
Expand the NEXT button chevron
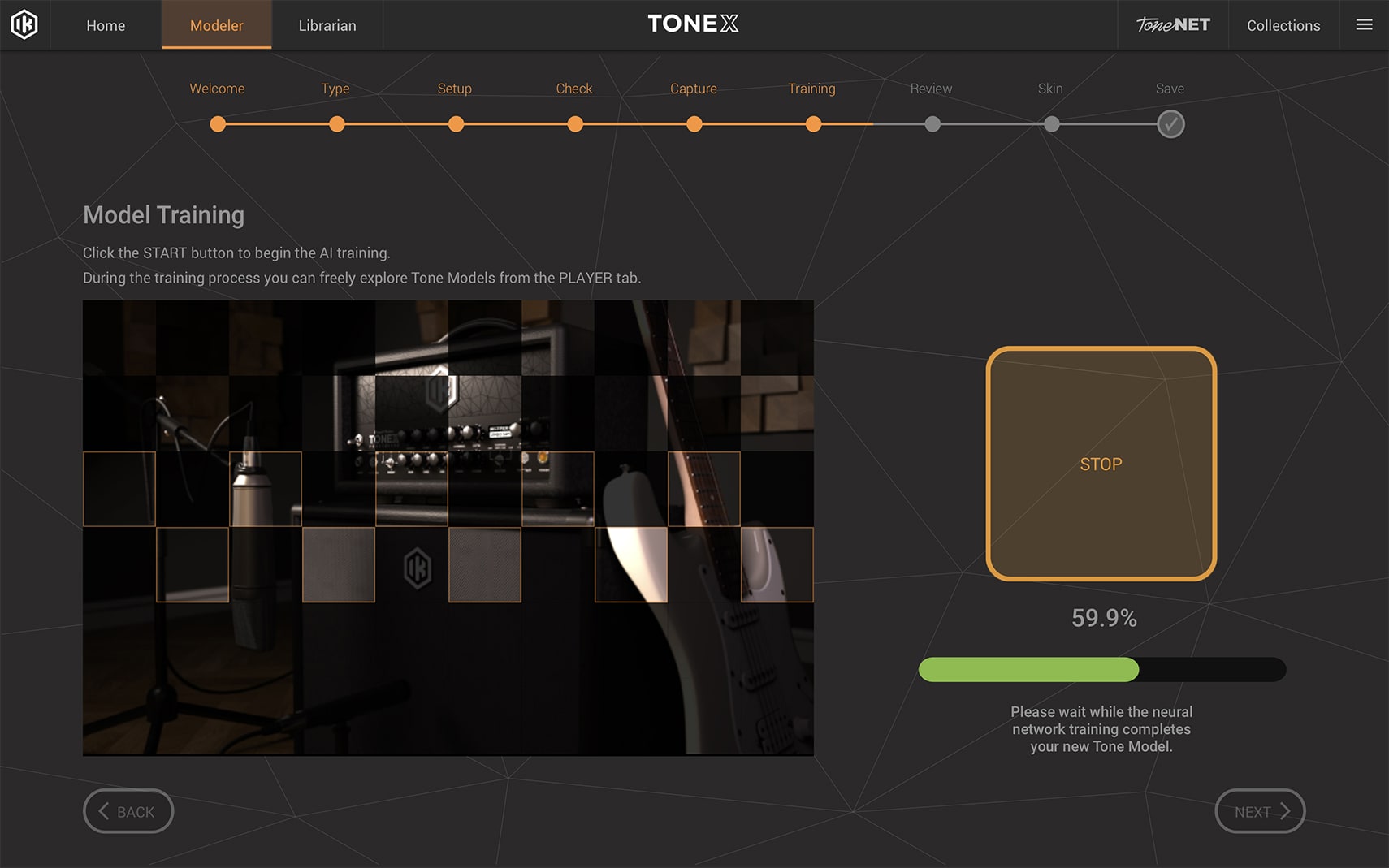(x=1286, y=811)
